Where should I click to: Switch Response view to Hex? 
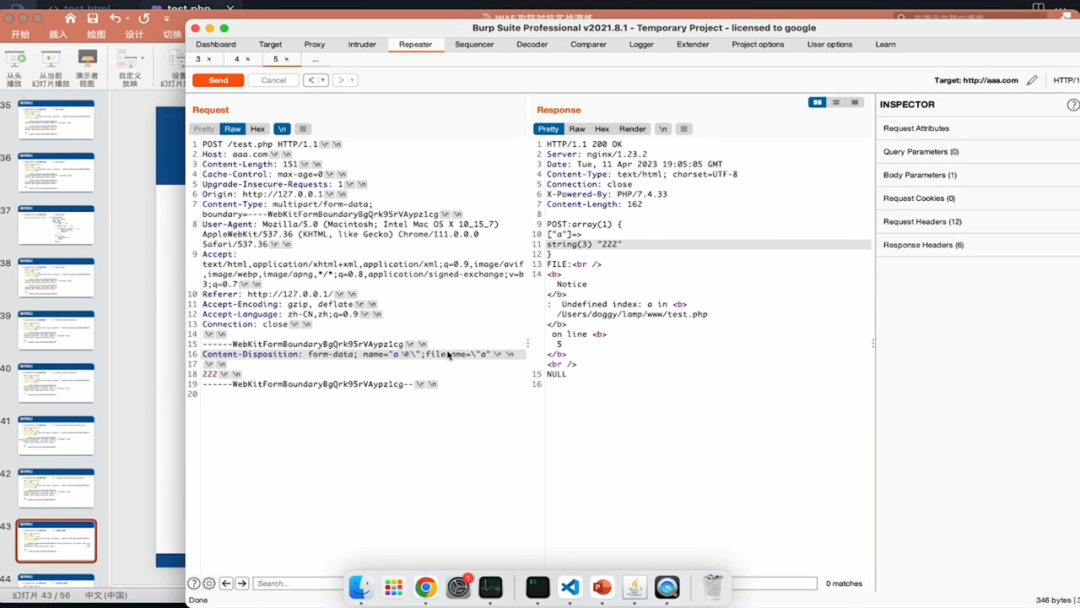pos(602,129)
